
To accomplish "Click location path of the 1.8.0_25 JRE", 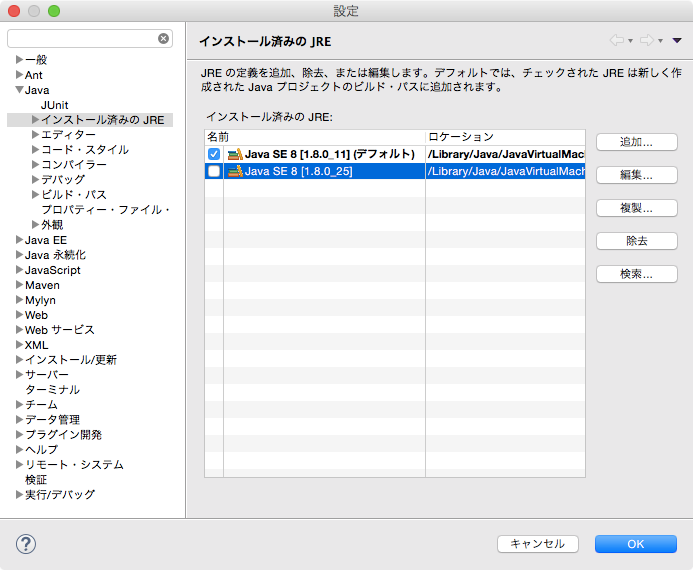I will click(506, 171).
